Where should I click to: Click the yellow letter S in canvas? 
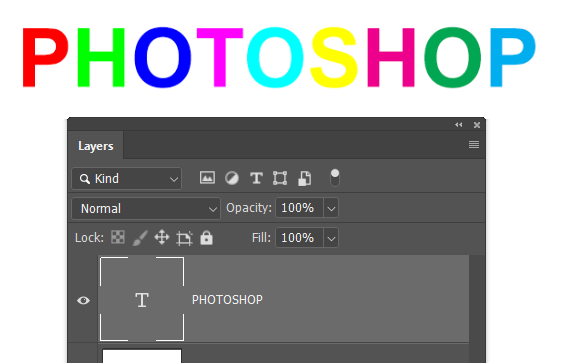click(x=333, y=57)
